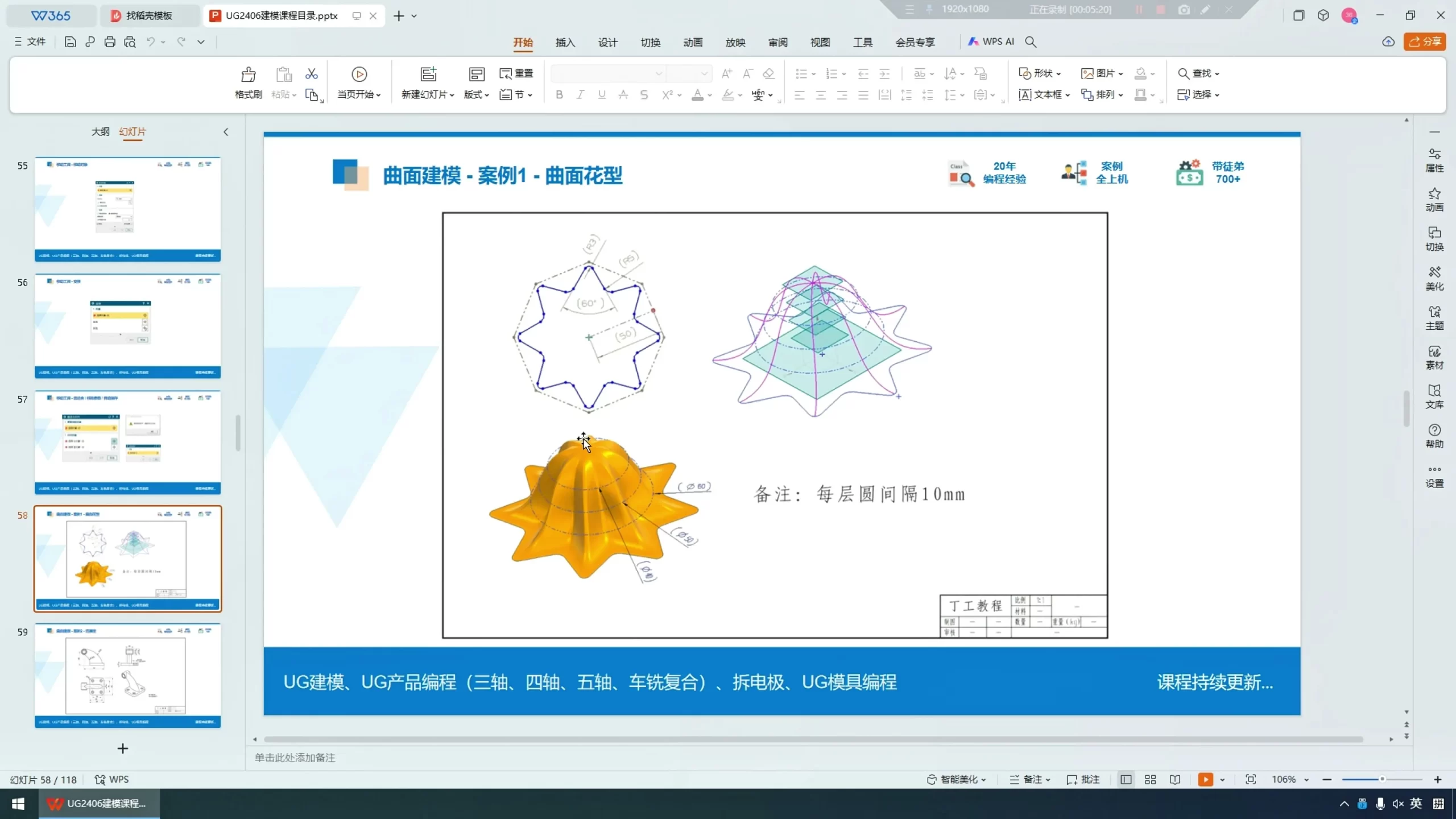Viewport: 1456px width, 819px height.
Task: Open the Beautify (美化) sidebar panel
Action: coord(1434,278)
